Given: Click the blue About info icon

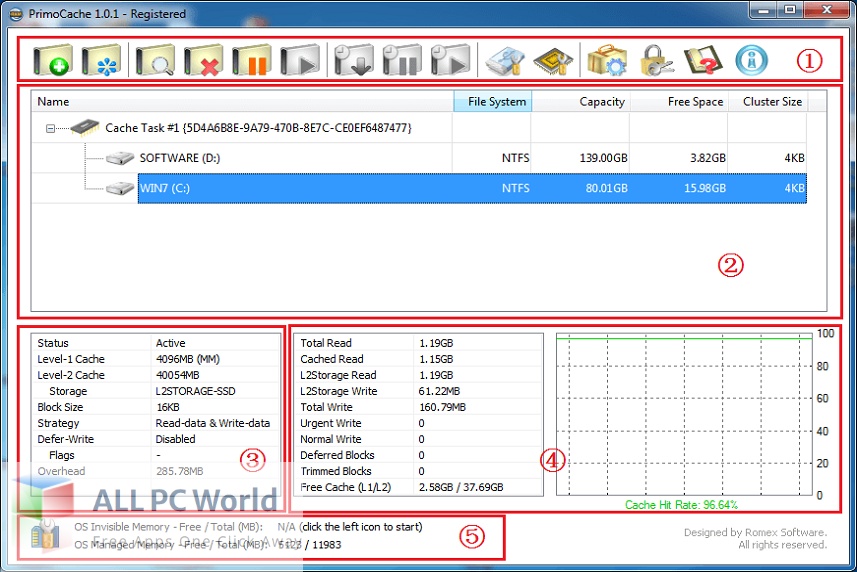Looking at the screenshot, I should (x=752, y=60).
